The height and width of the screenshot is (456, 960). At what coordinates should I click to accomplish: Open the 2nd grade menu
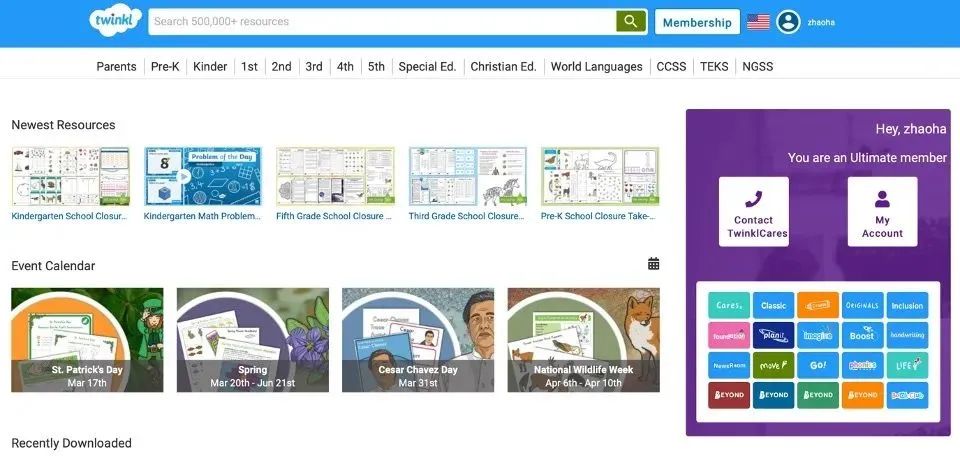pos(282,67)
